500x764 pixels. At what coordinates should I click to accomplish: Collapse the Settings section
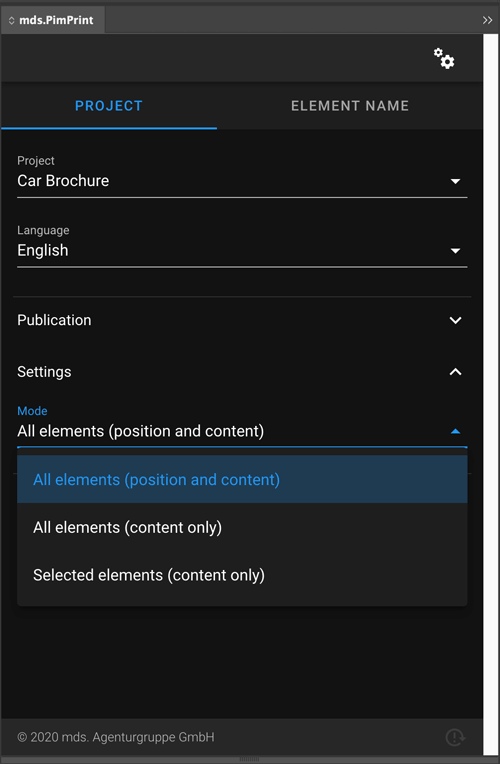pos(242,372)
